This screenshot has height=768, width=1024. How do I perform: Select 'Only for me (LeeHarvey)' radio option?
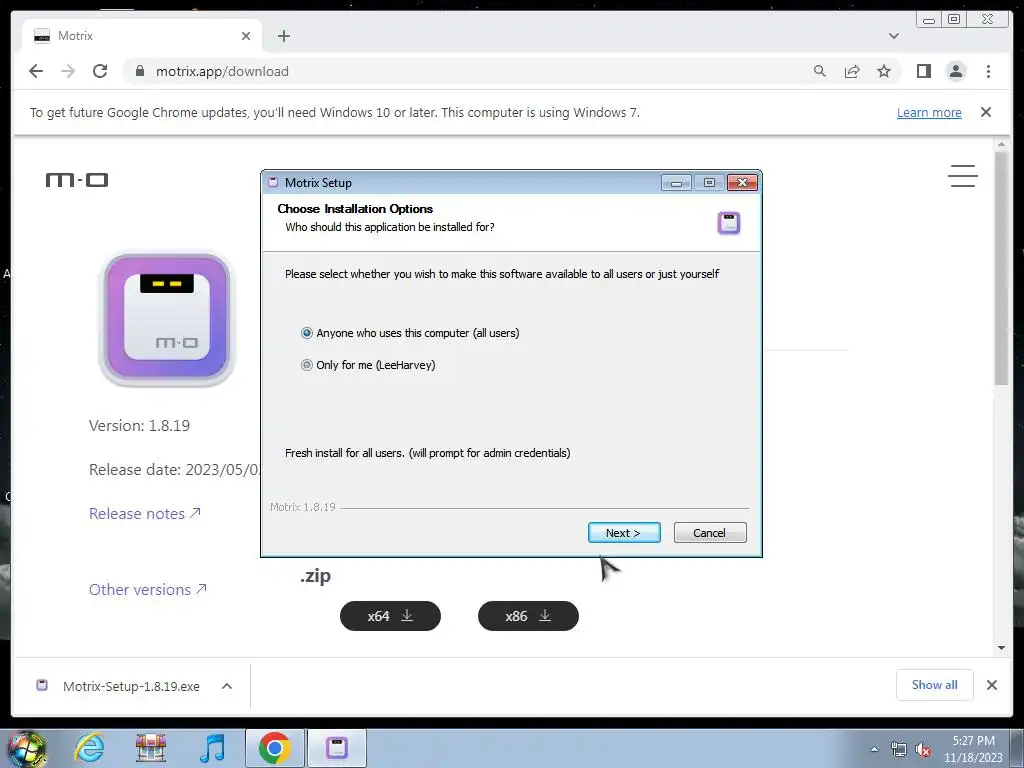[x=306, y=365]
